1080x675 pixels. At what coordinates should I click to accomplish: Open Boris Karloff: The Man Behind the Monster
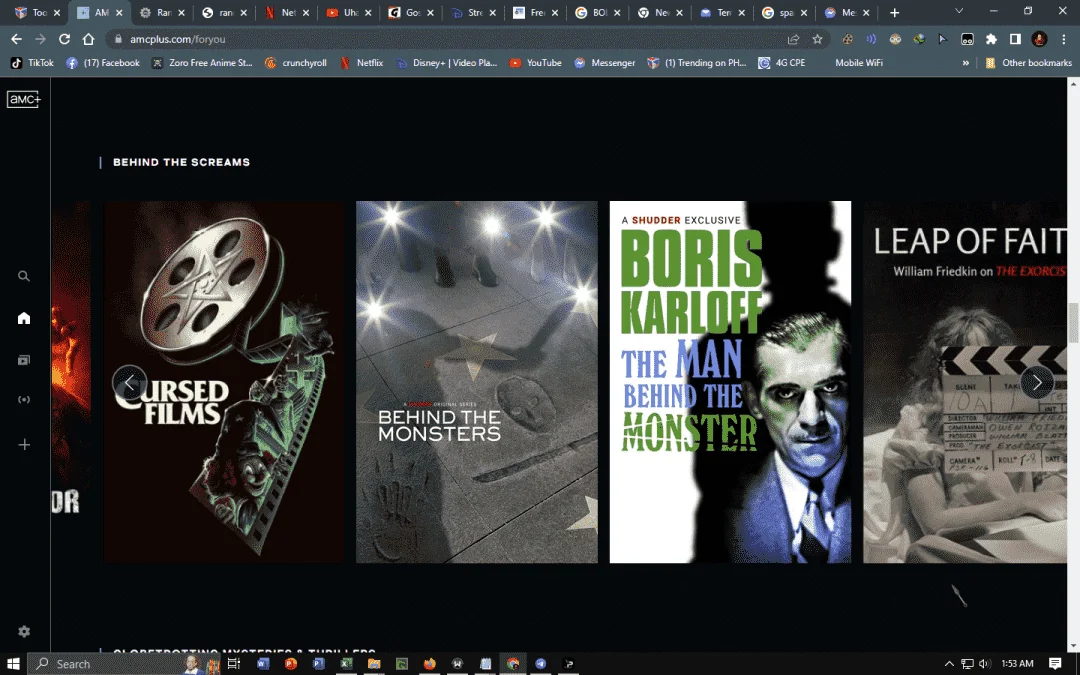(x=730, y=382)
